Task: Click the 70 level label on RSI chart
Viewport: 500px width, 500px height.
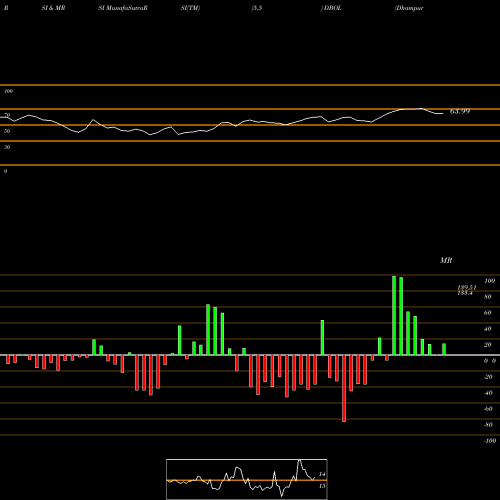Action: [x=7, y=115]
